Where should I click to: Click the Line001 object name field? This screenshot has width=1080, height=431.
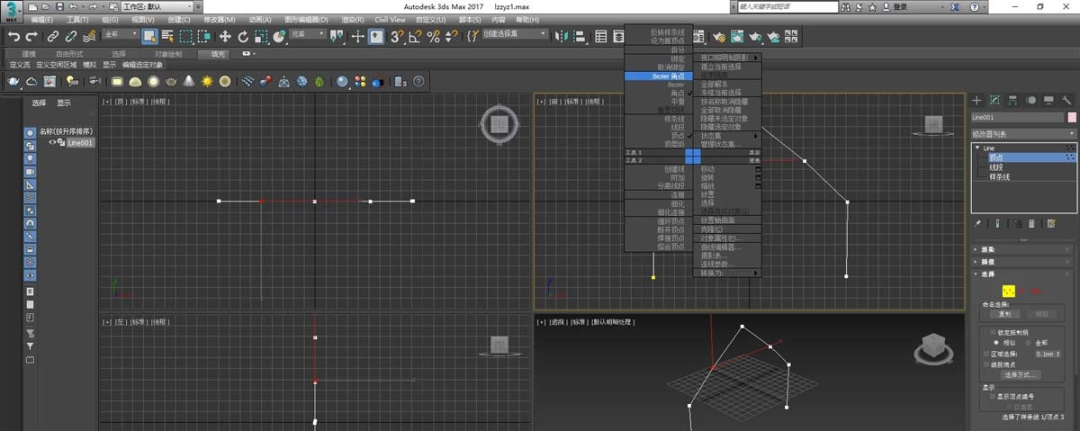point(1017,118)
